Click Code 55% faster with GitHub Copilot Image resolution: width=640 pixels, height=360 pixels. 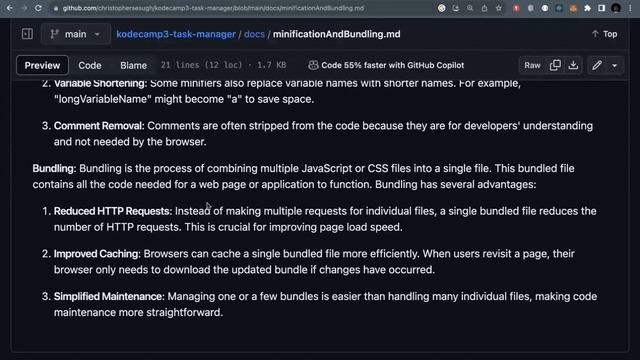coord(386,65)
